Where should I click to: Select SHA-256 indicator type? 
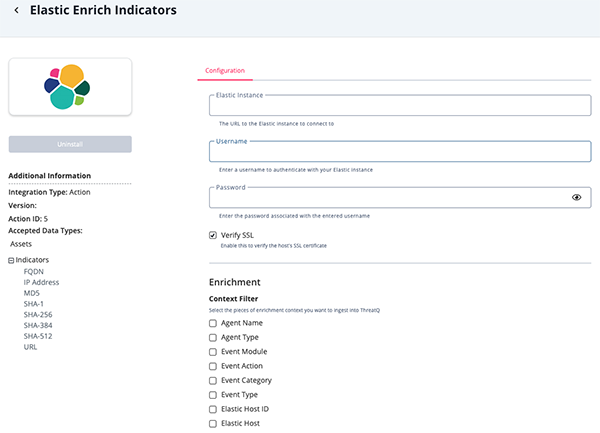(x=38, y=314)
